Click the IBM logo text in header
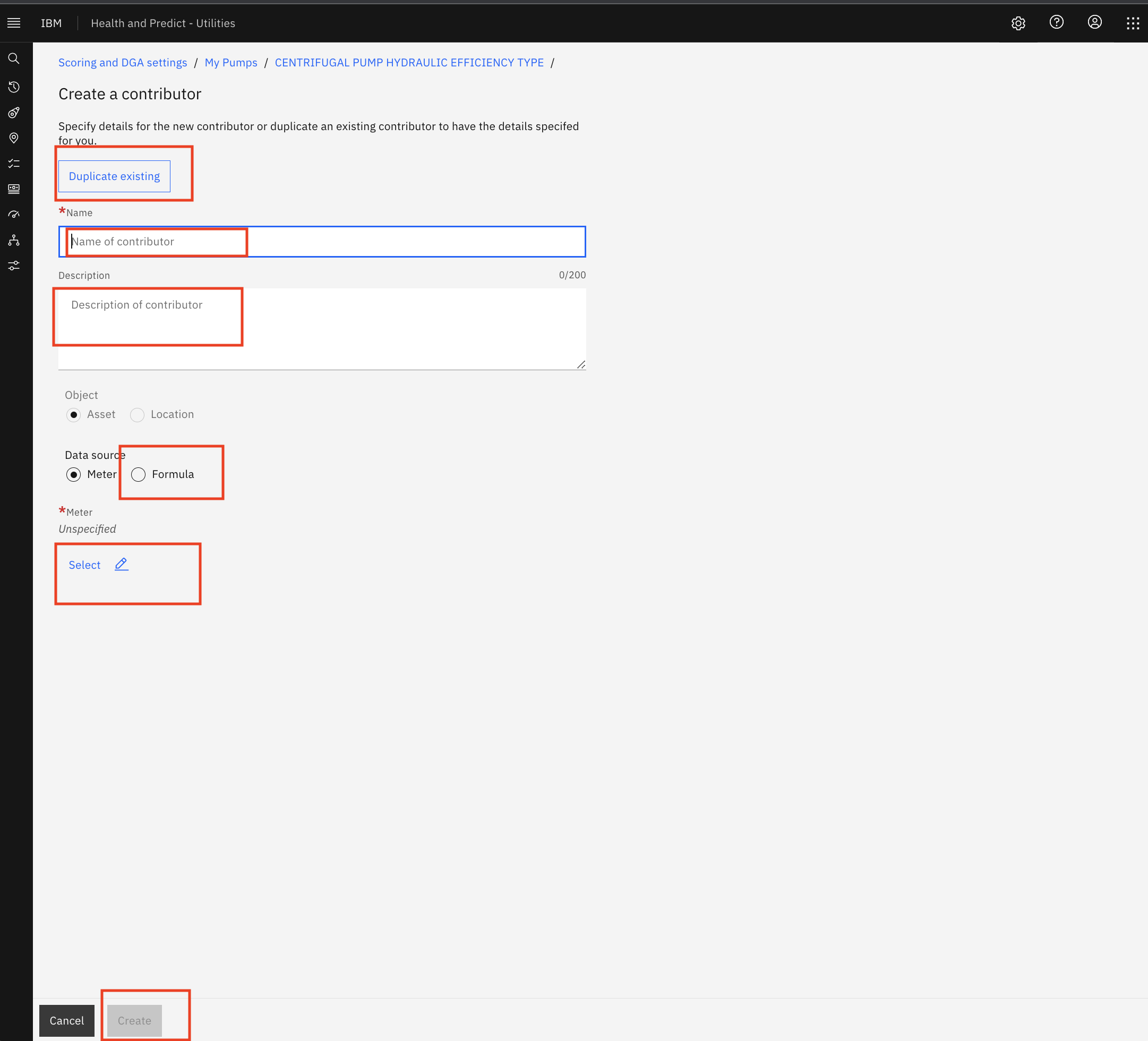The height and width of the screenshot is (1041, 1148). point(52,23)
